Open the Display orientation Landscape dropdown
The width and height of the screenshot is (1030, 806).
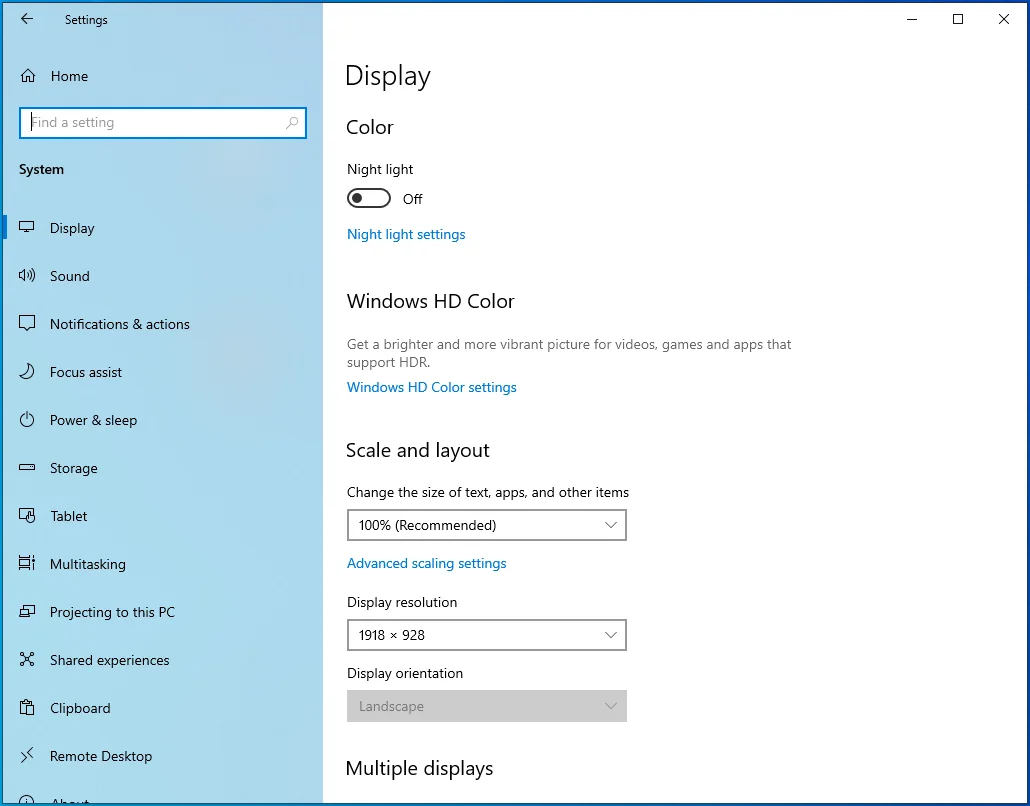pos(487,706)
